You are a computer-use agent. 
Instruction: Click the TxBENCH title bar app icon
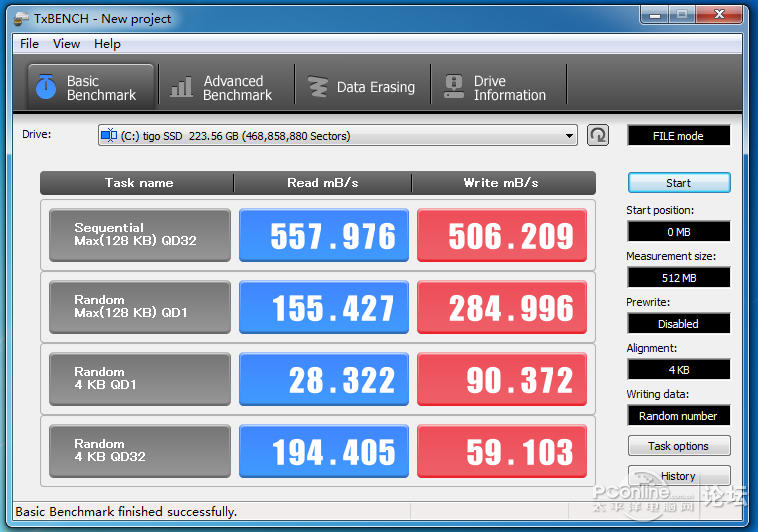[20, 18]
